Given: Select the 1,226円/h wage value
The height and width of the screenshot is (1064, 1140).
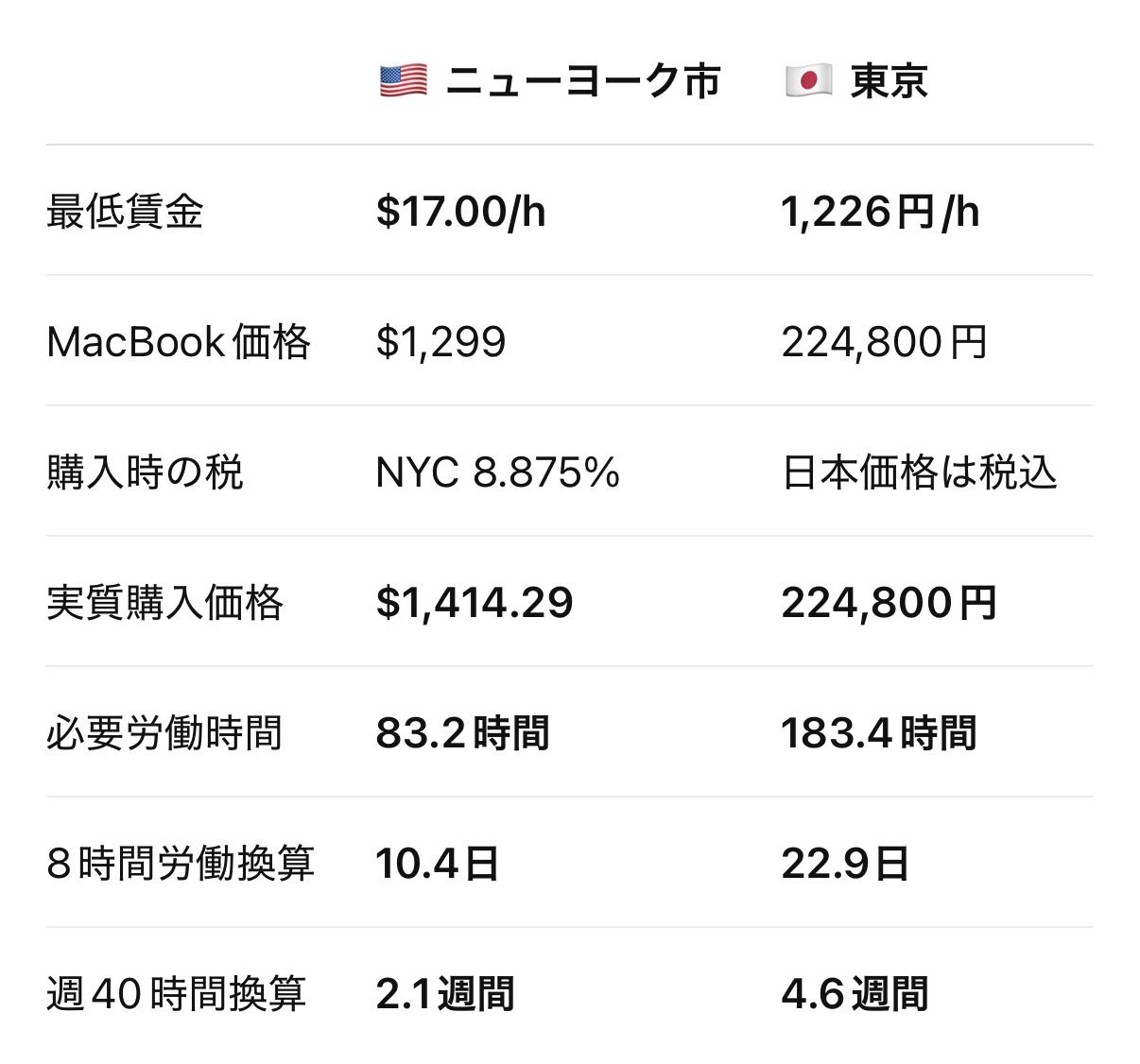Looking at the screenshot, I should (880, 211).
